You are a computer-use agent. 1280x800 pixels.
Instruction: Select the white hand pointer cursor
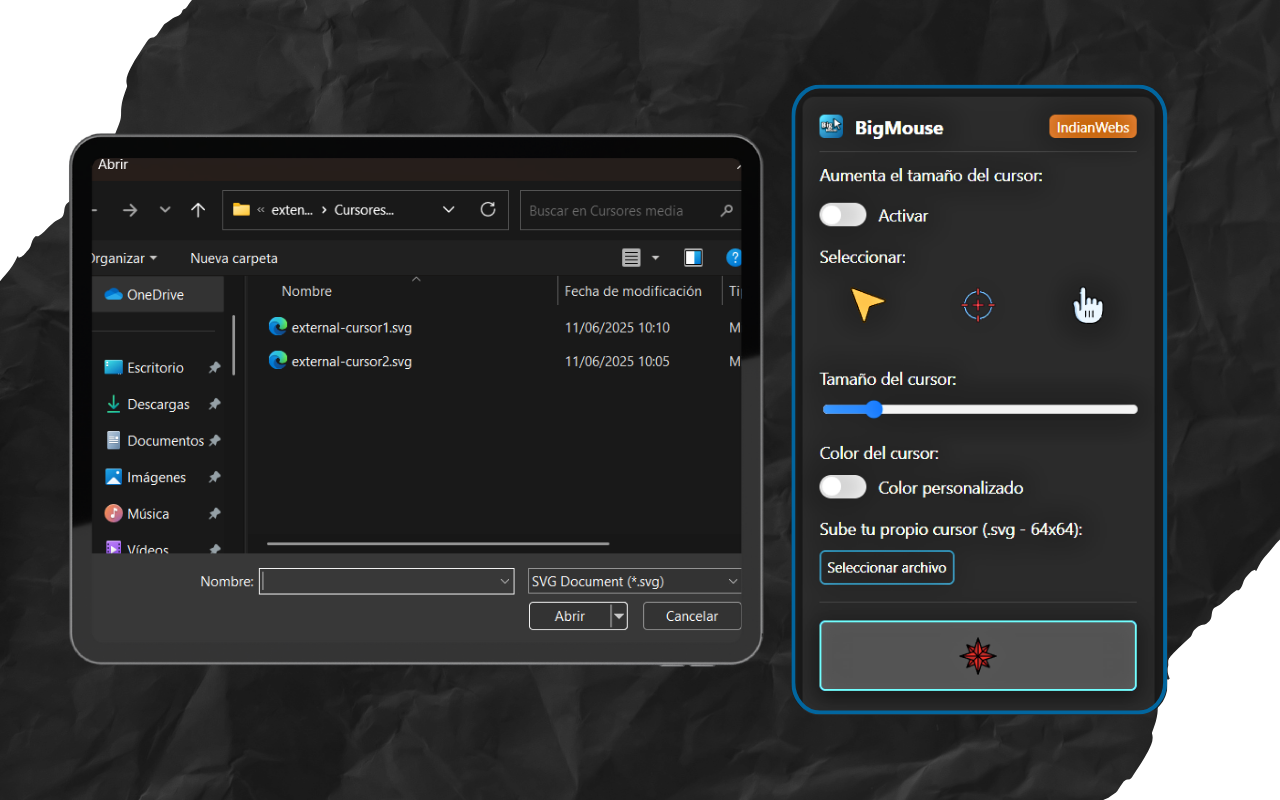tap(1088, 305)
